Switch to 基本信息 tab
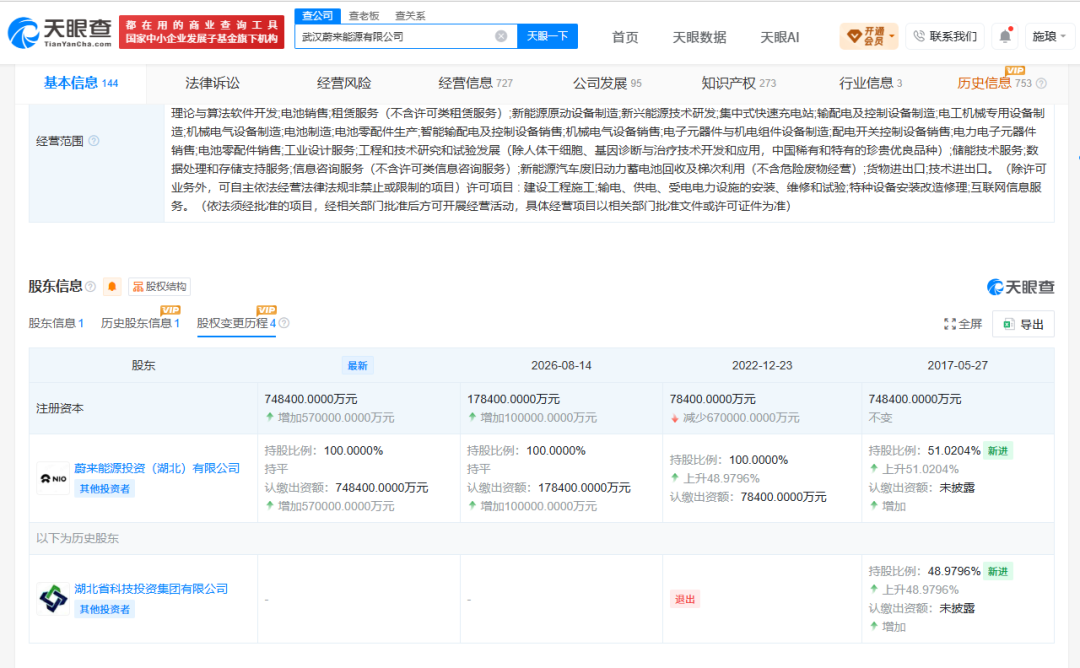This screenshot has width=1080, height=668. 81,83
